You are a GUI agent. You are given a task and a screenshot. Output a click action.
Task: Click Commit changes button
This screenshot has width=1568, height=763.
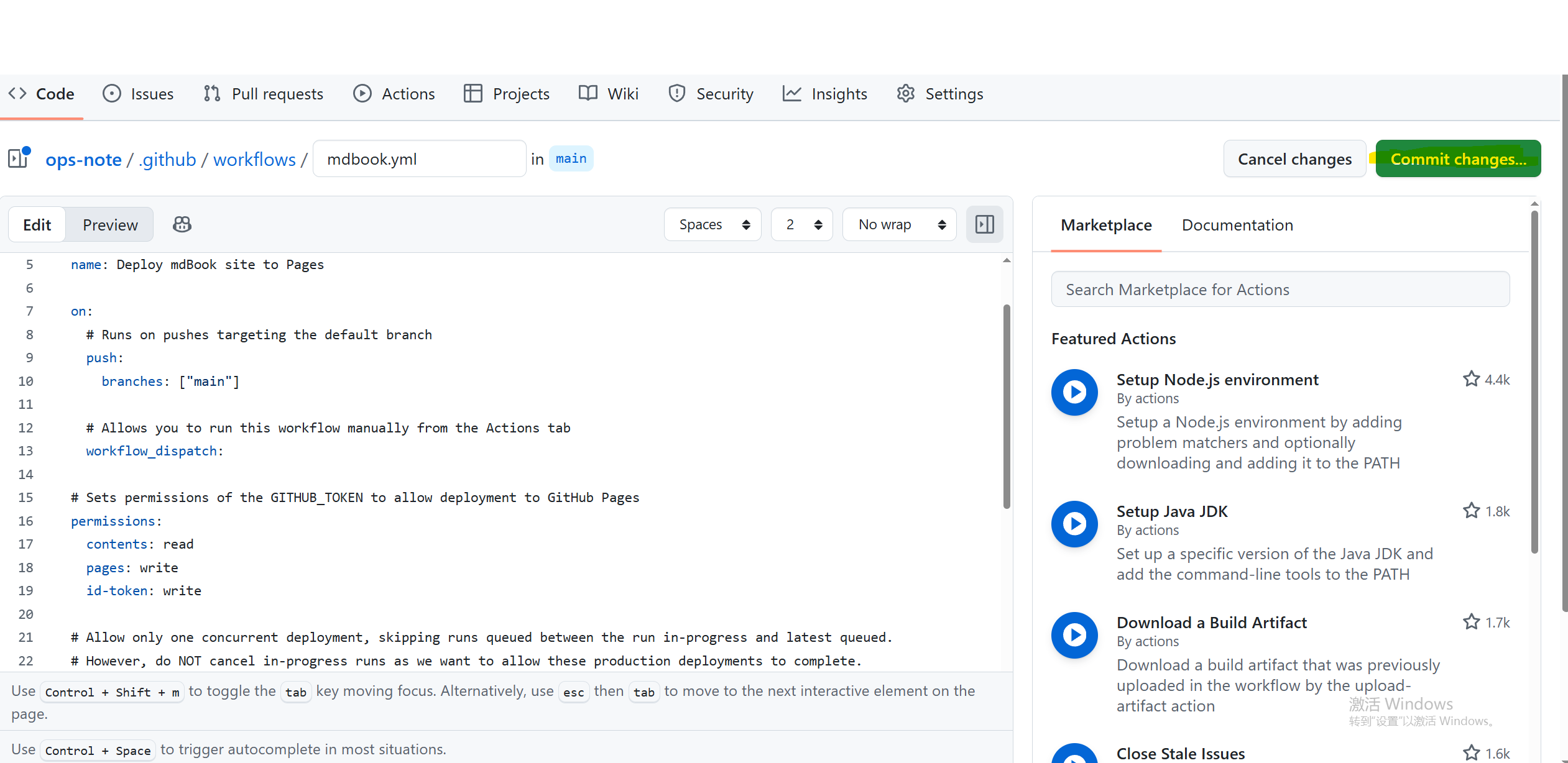click(x=1458, y=159)
